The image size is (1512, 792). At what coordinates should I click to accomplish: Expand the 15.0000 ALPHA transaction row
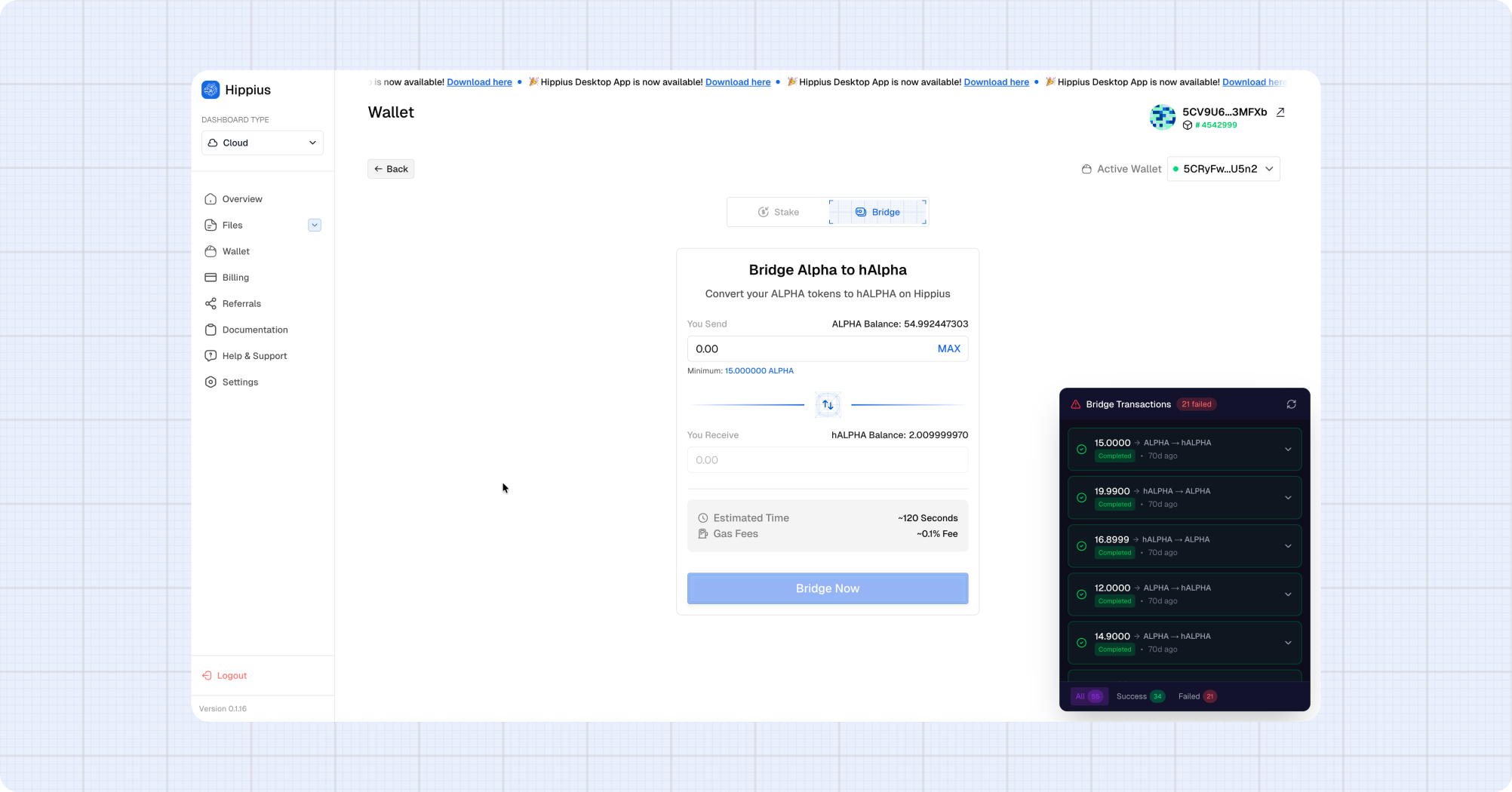click(x=1288, y=450)
